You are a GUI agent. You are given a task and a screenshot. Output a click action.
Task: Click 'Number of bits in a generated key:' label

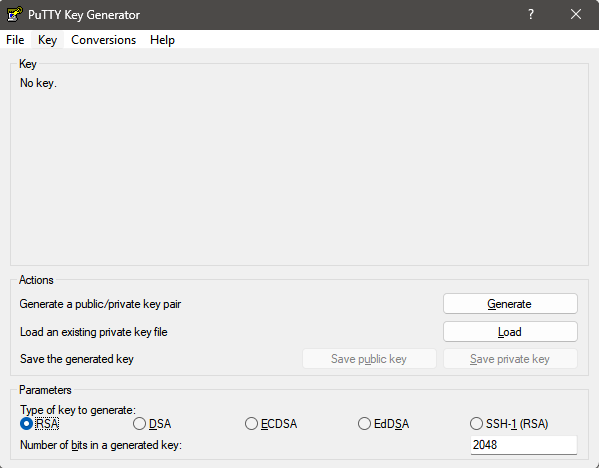(101, 445)
